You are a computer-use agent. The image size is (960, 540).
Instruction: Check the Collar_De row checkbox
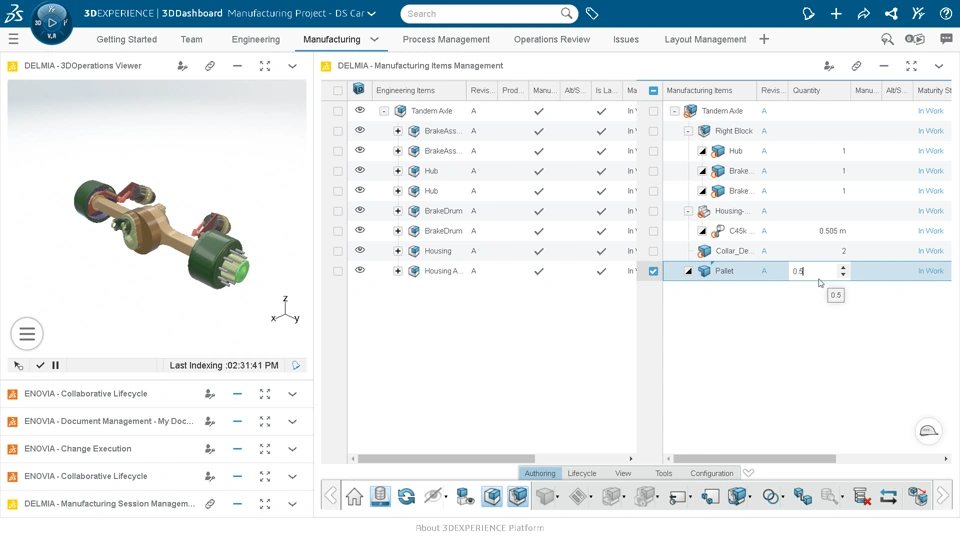(x=653, y=251)
